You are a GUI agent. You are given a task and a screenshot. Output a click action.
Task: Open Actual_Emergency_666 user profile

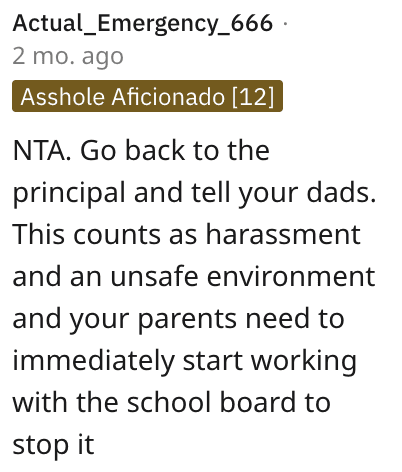click(143, 24)
